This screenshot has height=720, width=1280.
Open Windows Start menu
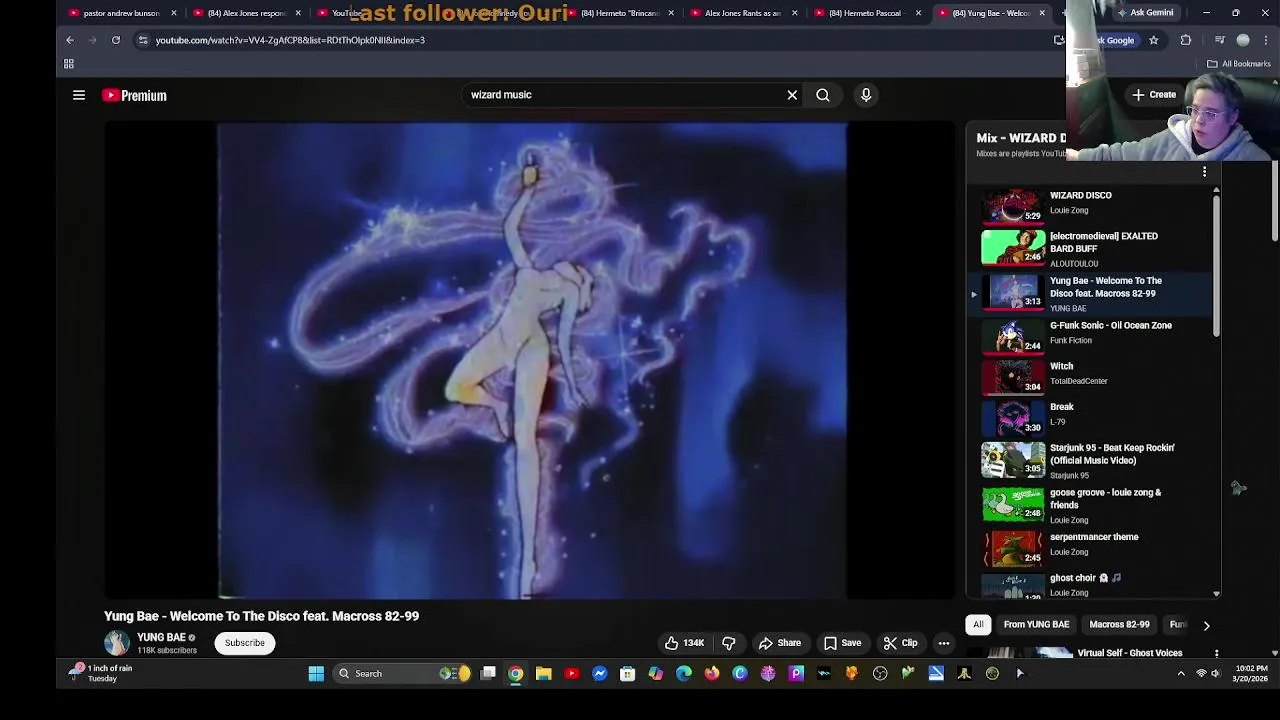pos(316,674)
